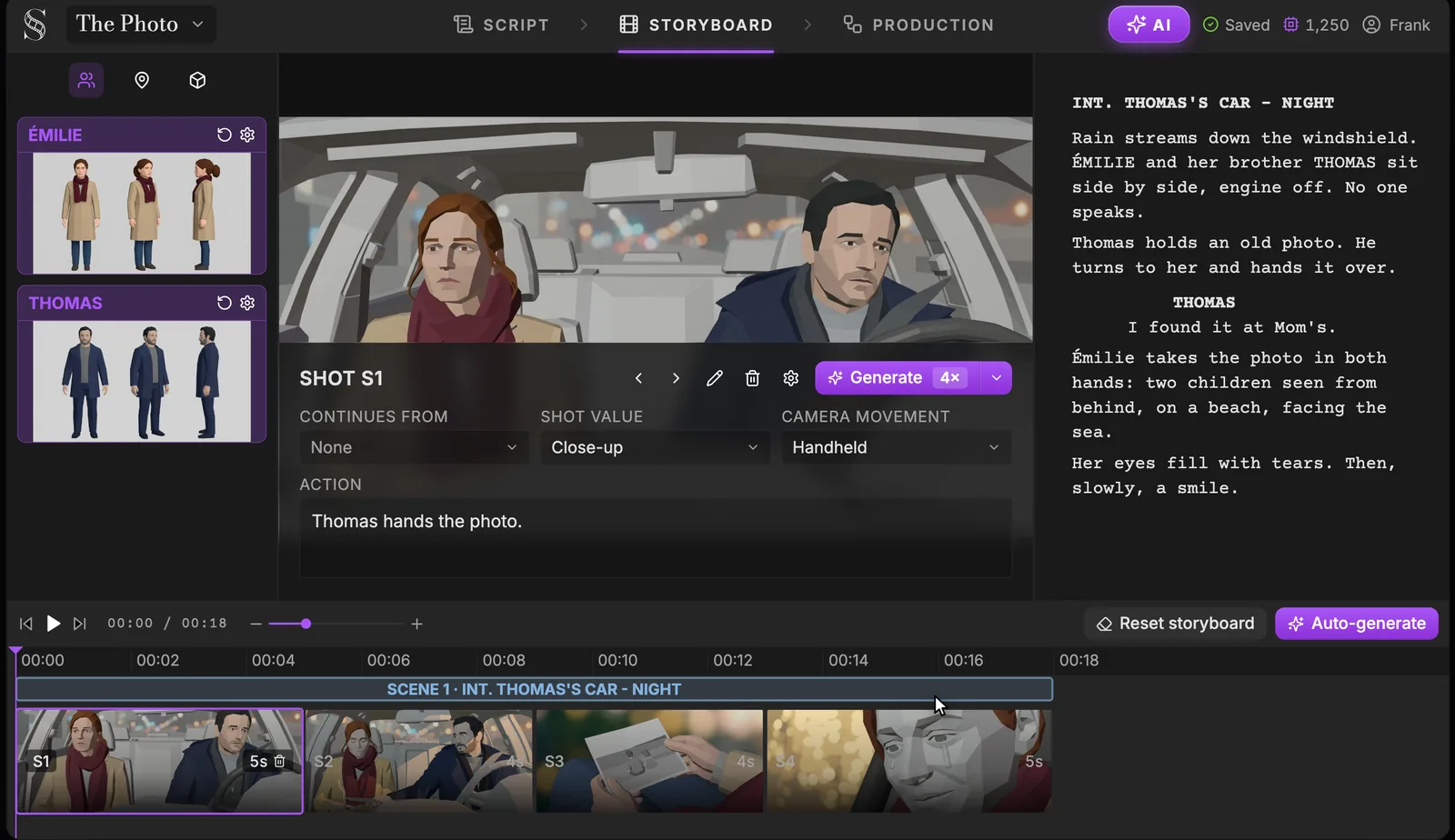The image size is (1455, 840).
Task: Open The Photo project dropdown
Action: coord(141,25)
